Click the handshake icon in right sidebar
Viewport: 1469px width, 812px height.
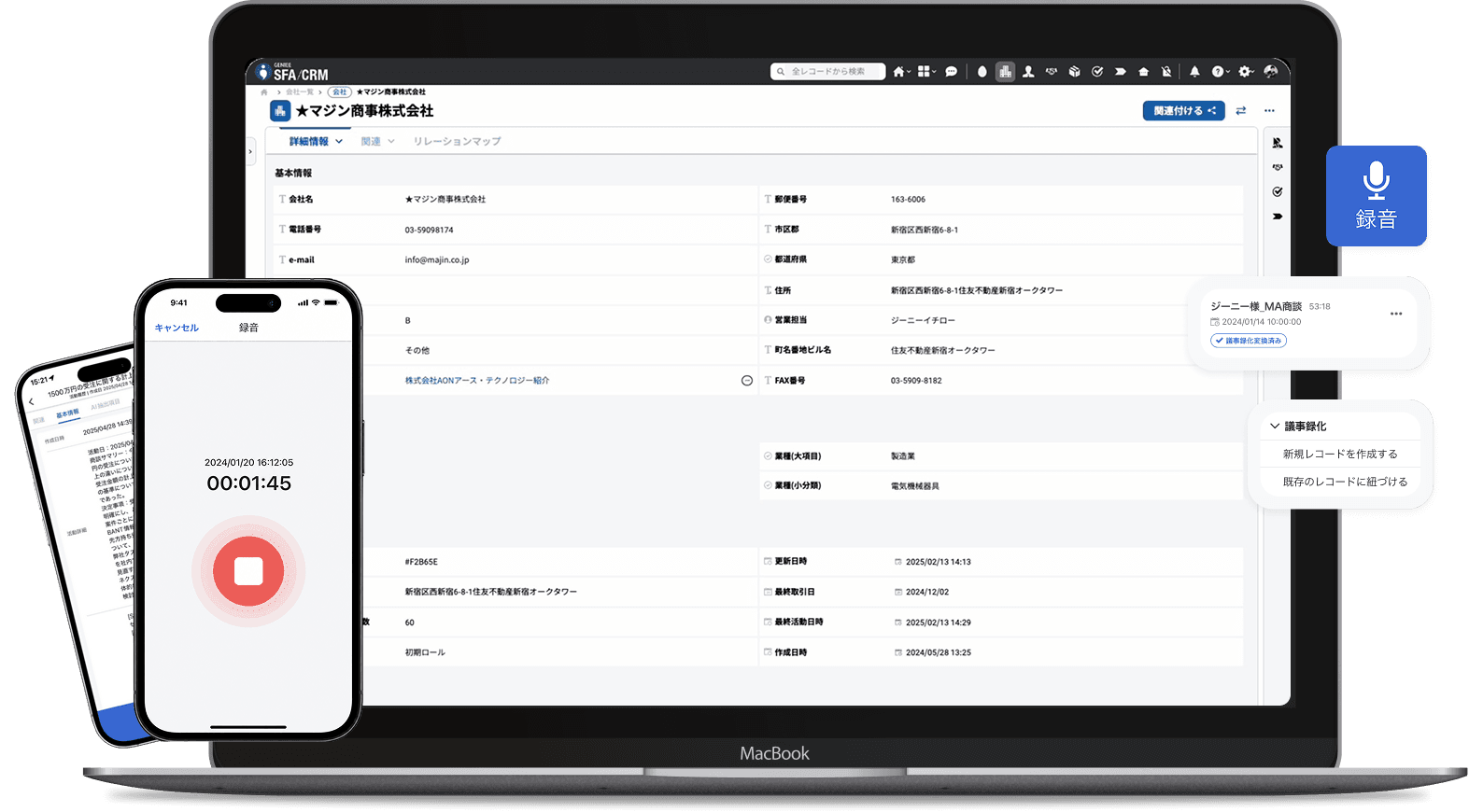pos(1278,168)
